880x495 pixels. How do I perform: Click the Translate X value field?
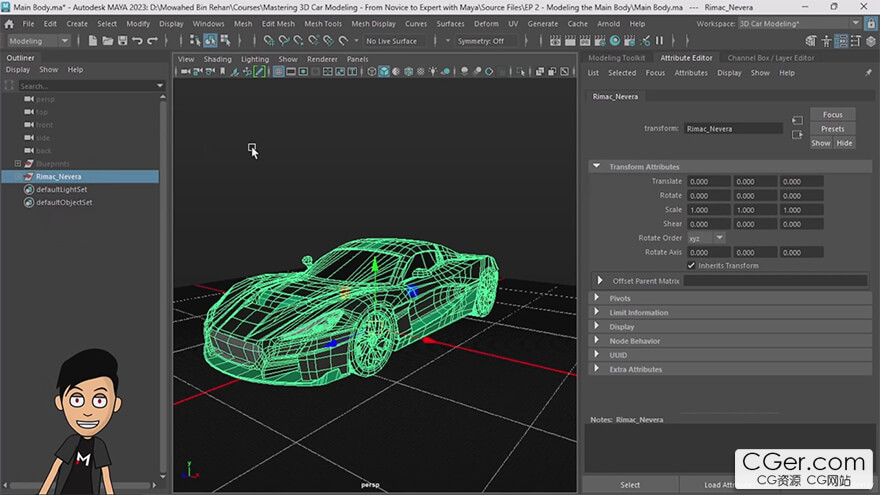pos(709,181)
